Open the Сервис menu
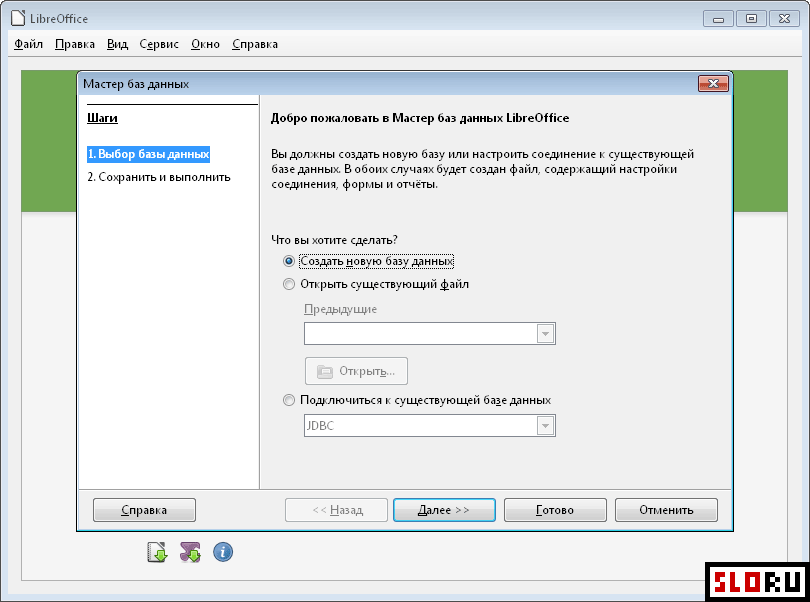The width and height of the screenshot is (810, 602). coord(159,44)
